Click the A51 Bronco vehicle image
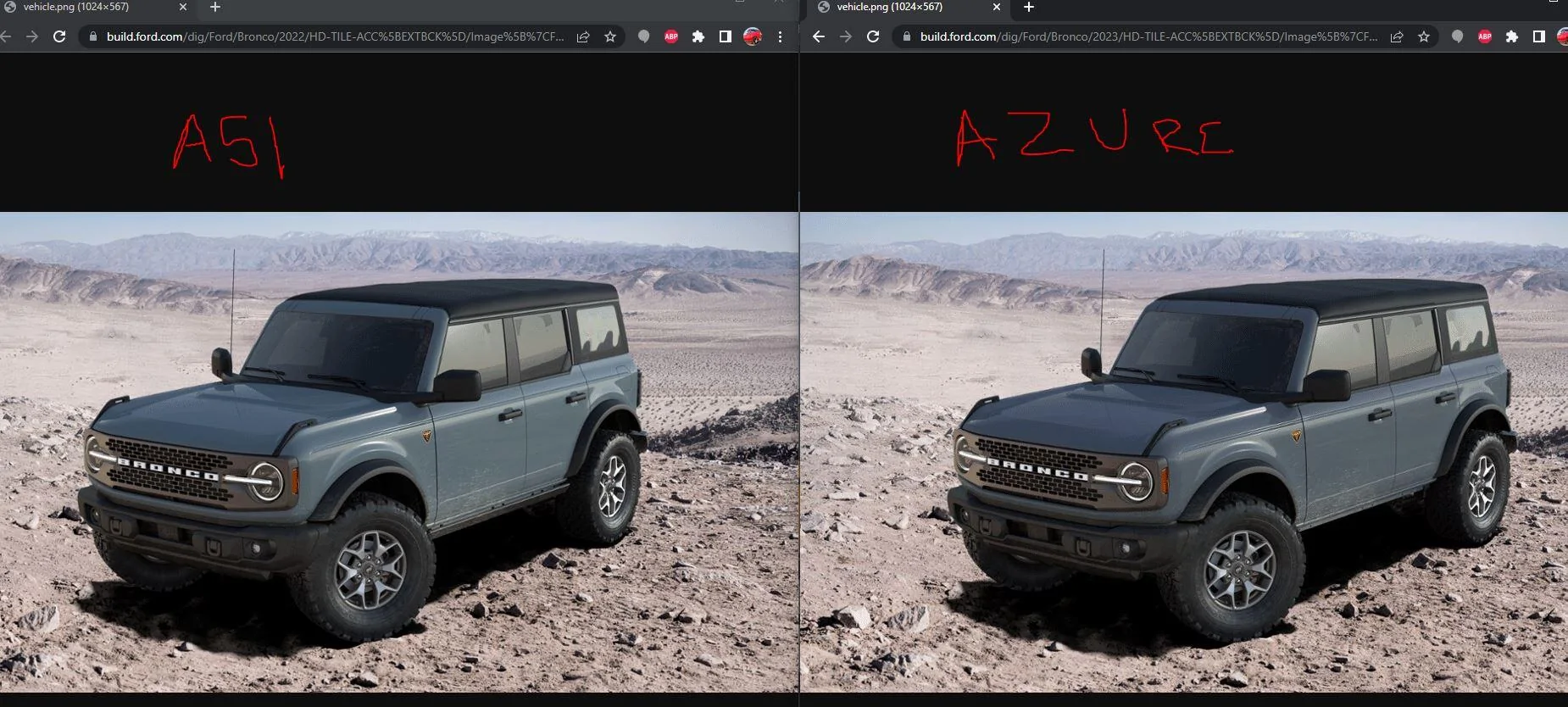The height and width of the screenshot is (707, 1568). tap(399, 452)
